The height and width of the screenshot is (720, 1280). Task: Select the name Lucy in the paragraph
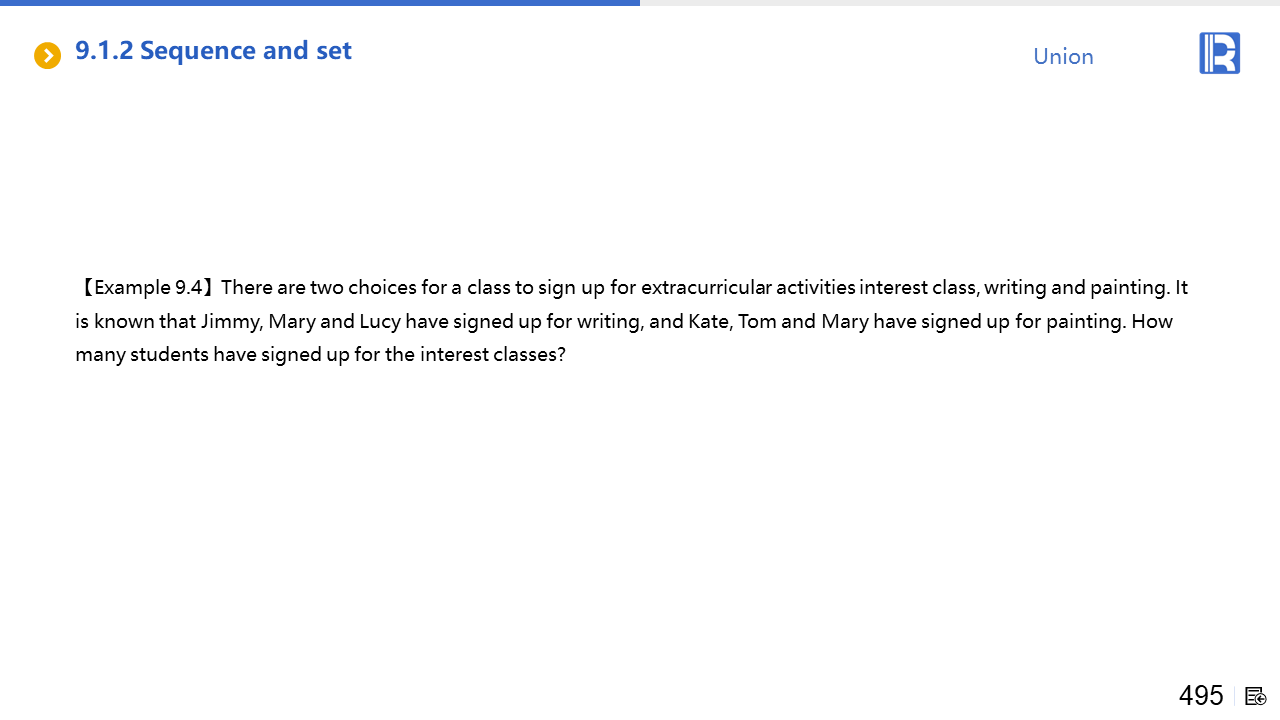click(x=380, y=322)
